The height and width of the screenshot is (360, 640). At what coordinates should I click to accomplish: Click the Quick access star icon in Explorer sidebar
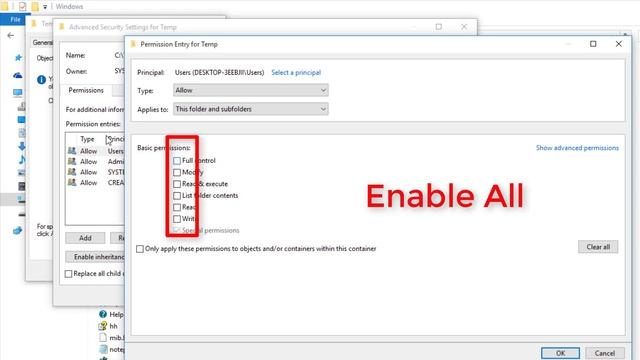(18, 58)
